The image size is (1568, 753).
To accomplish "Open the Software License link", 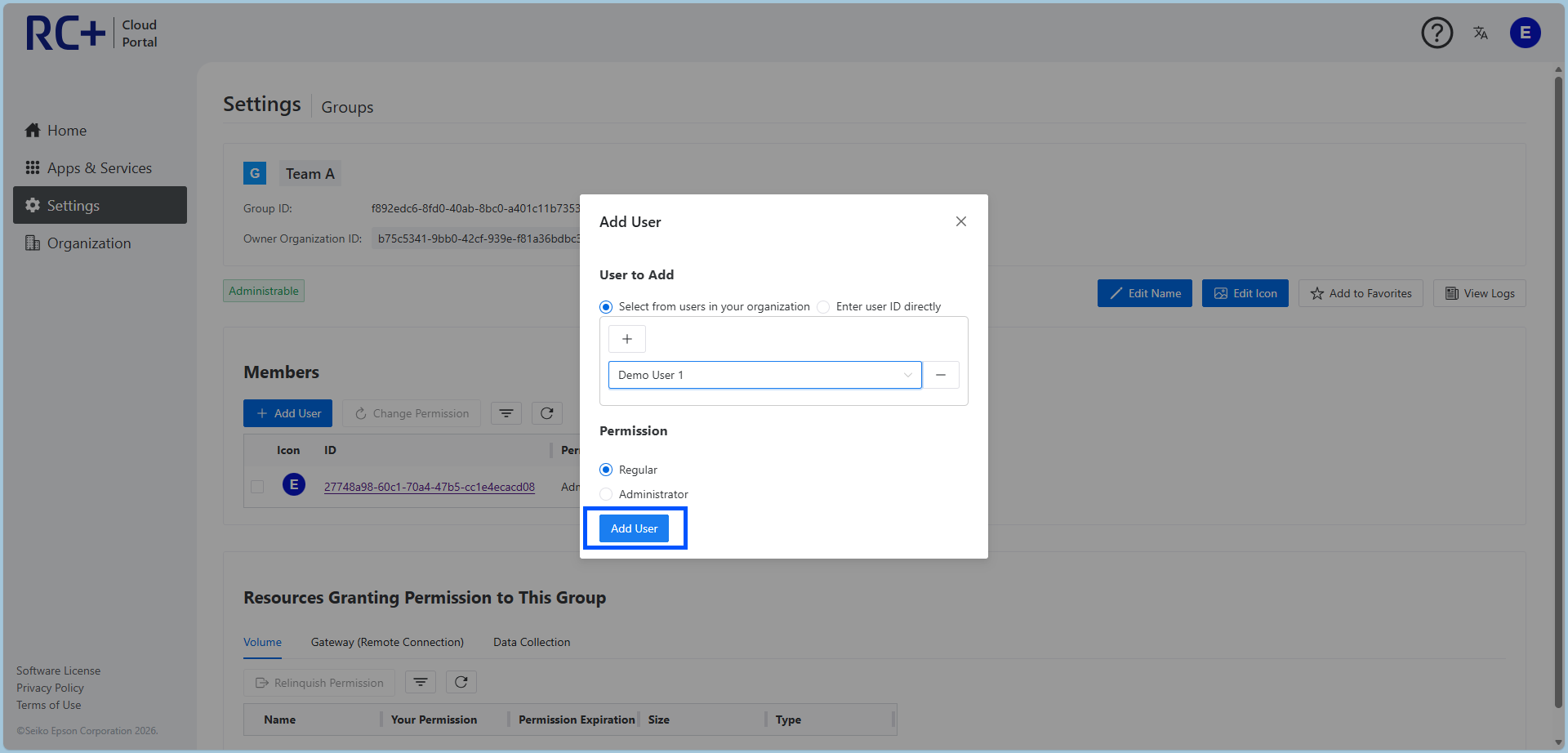I will pyautogui.click(x=59, y=671).
